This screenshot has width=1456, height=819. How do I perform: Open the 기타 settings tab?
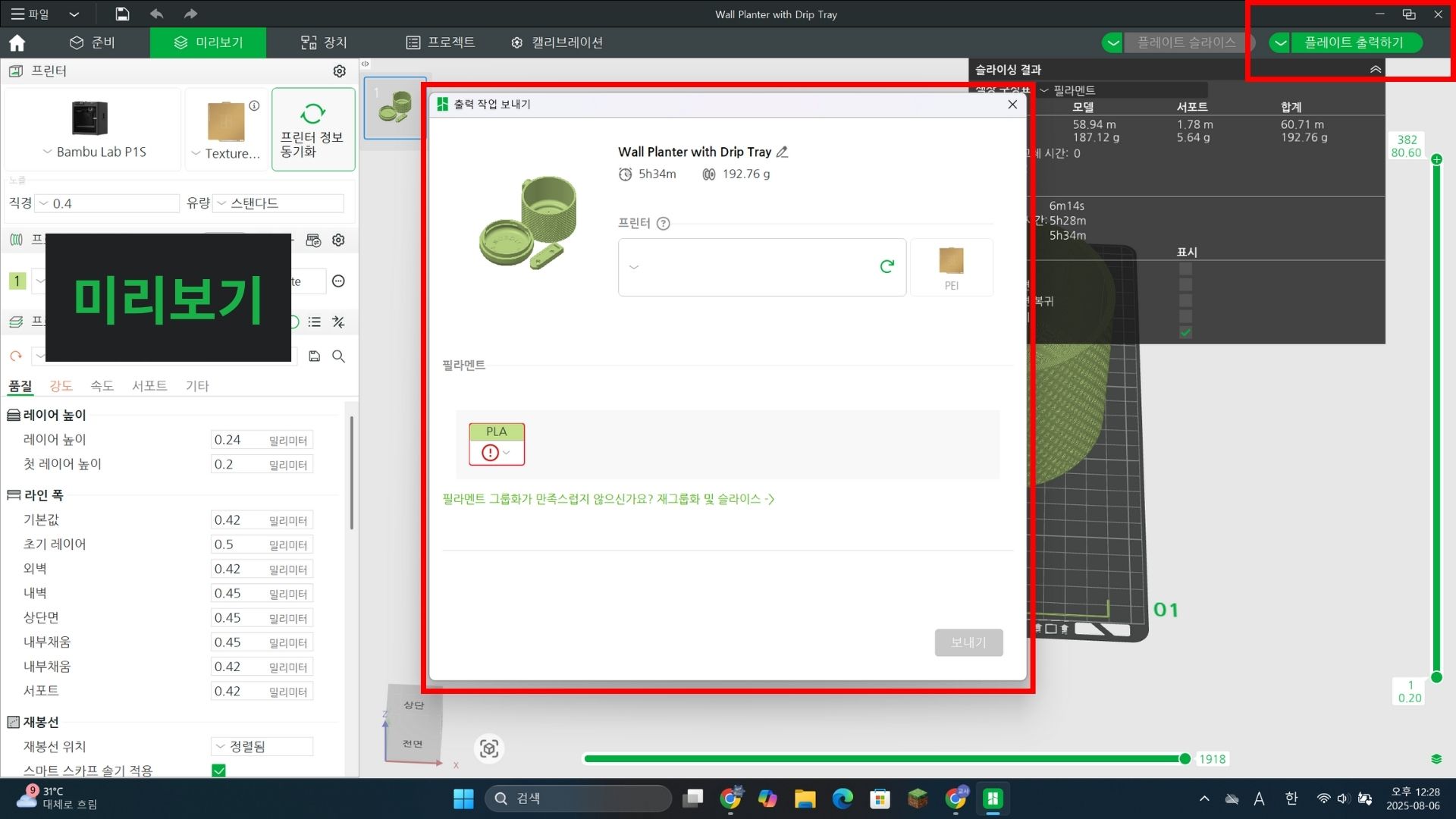(x=197, y=386)
